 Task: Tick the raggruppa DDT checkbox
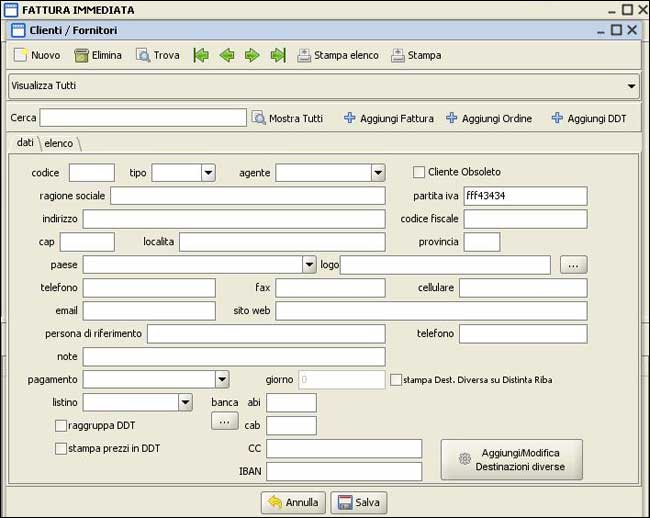tap(61, 425)
